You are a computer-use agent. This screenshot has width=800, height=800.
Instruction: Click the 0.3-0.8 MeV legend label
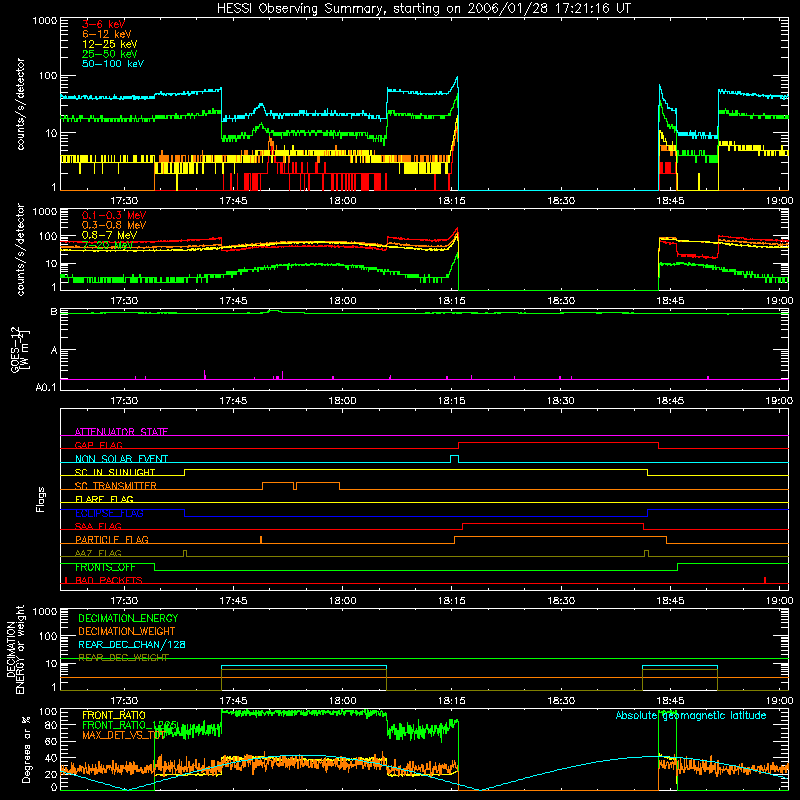(x=114, y=225)
